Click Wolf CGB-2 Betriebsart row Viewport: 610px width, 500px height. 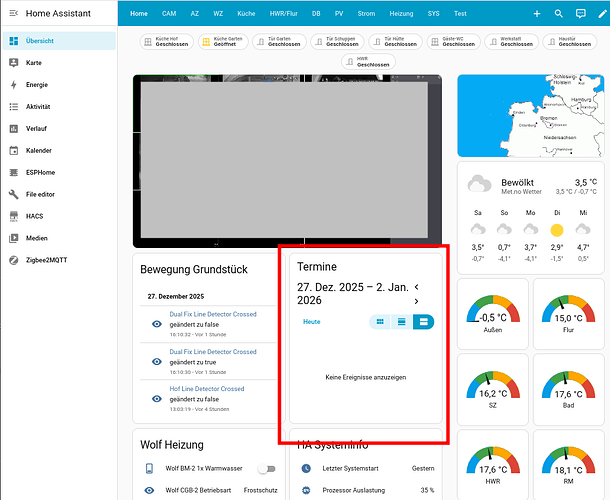(x=211, y=490)
